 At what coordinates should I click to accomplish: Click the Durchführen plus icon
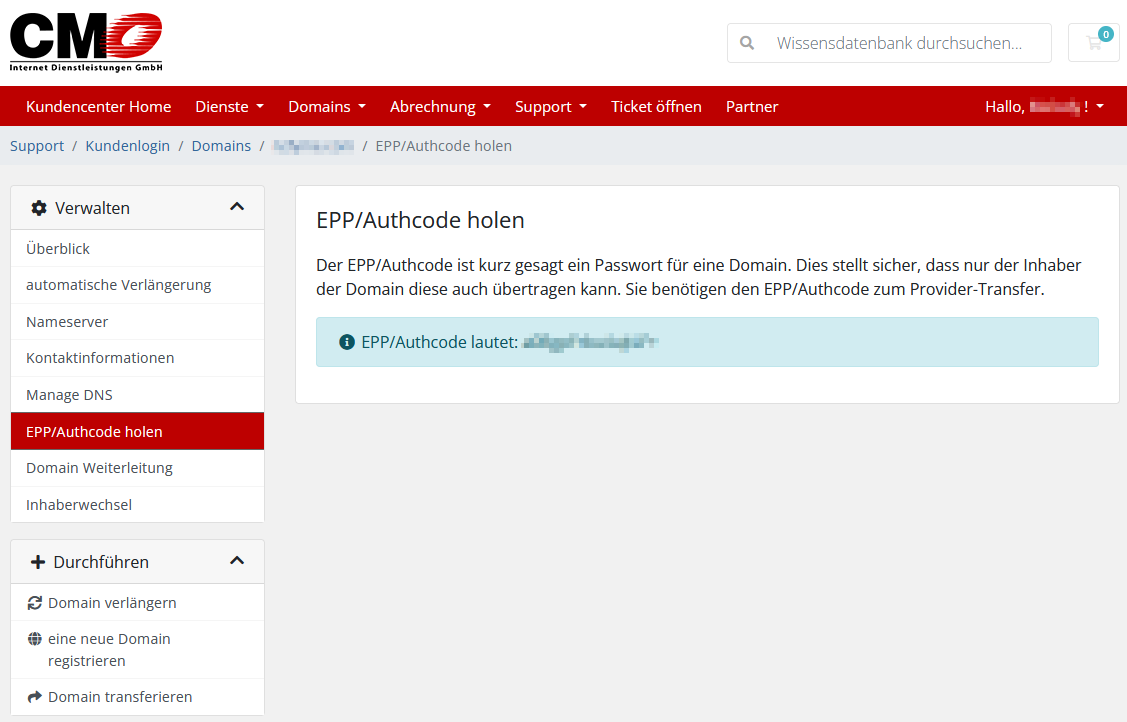(x=38, y=562)
